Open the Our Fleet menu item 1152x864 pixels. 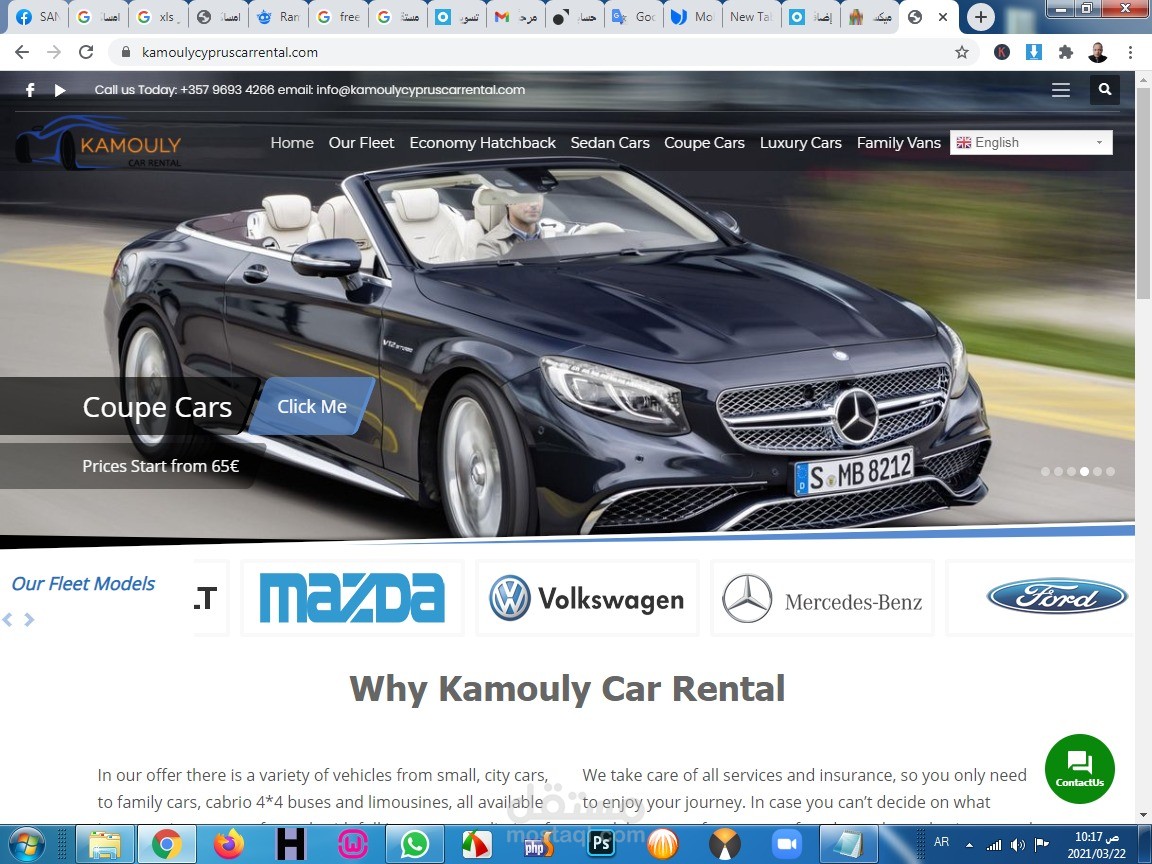click(x=361, y=143)
